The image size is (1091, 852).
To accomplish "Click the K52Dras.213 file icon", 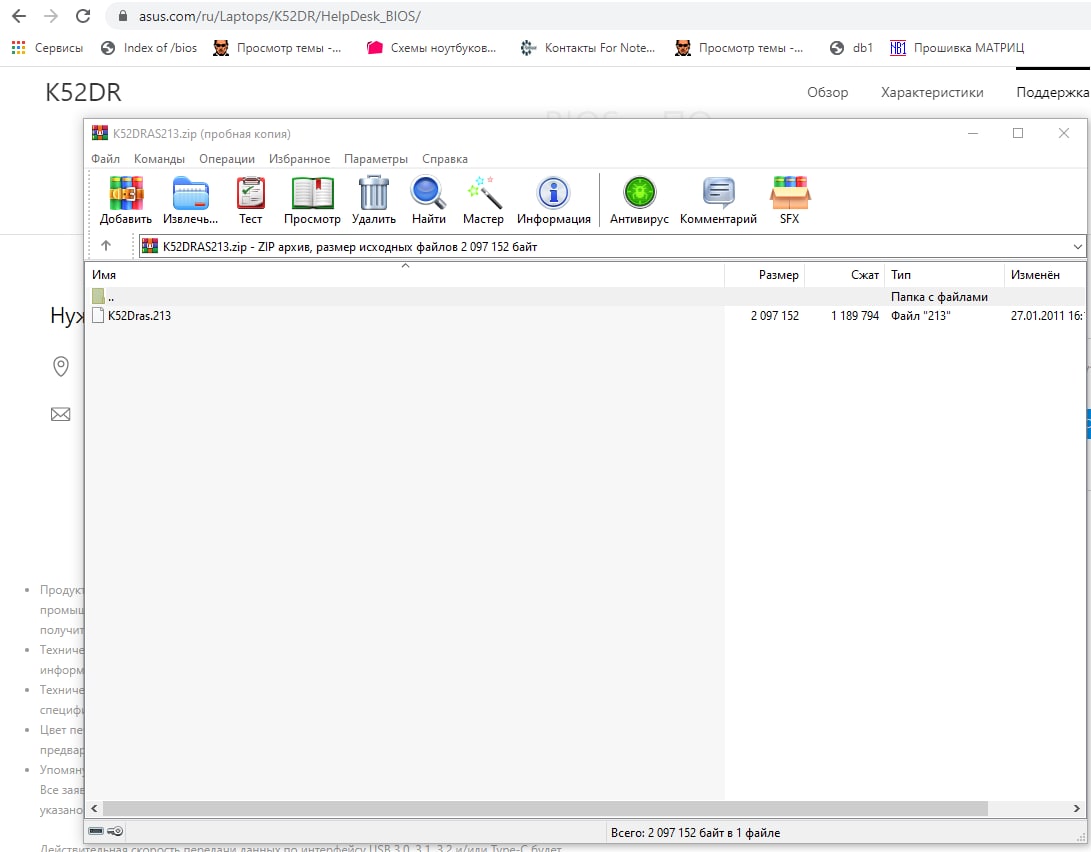I will pos(98,315).
